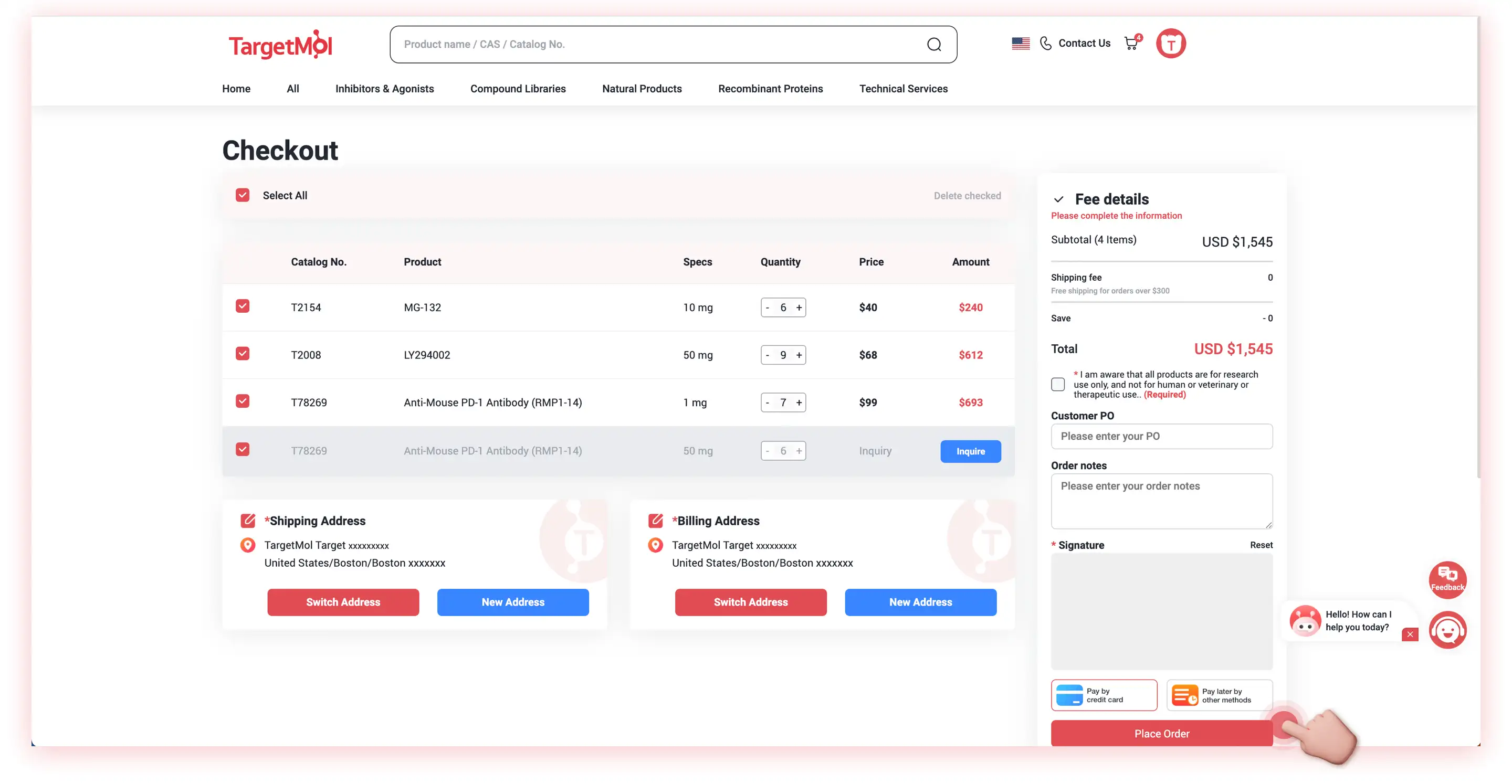
Task: Click the Customer PO input field
Action: coord(1162,436)
